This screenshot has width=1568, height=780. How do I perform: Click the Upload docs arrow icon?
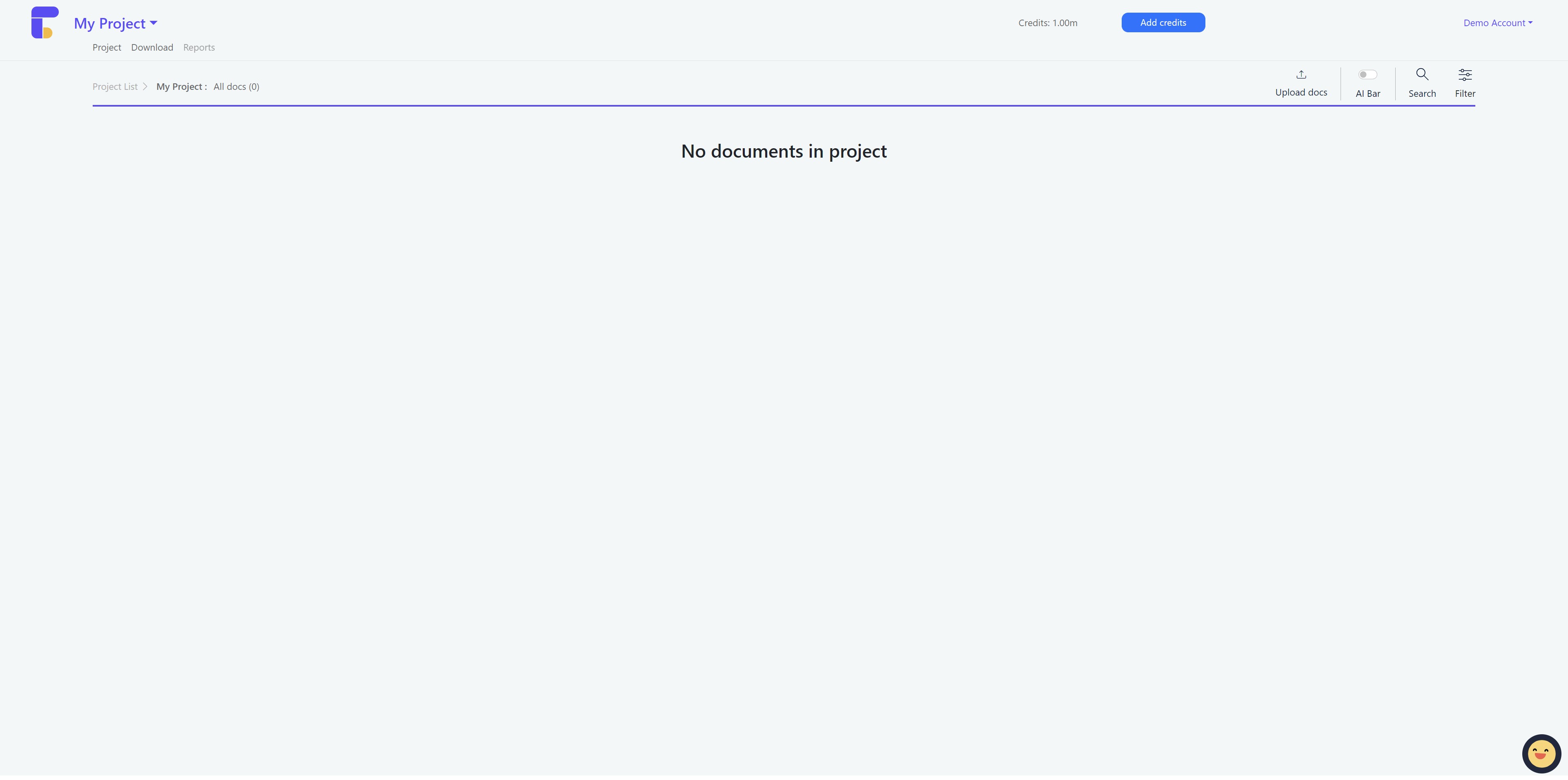(x=1301, y=74)
